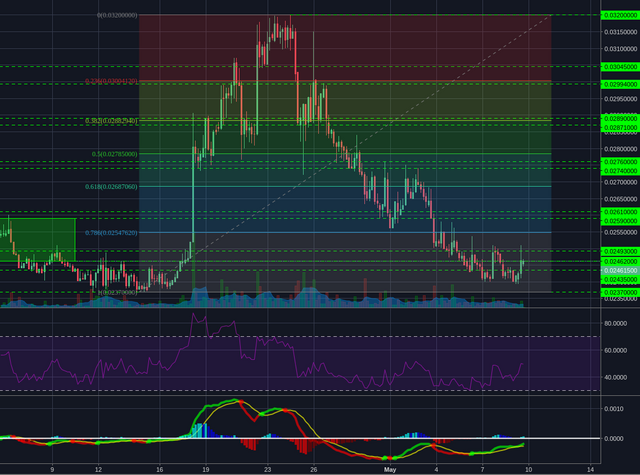Viewport: 640px width, 475px height.
Task: Click date label 23 on time axis
Action: pyautogui.click(x=267, y=470)
